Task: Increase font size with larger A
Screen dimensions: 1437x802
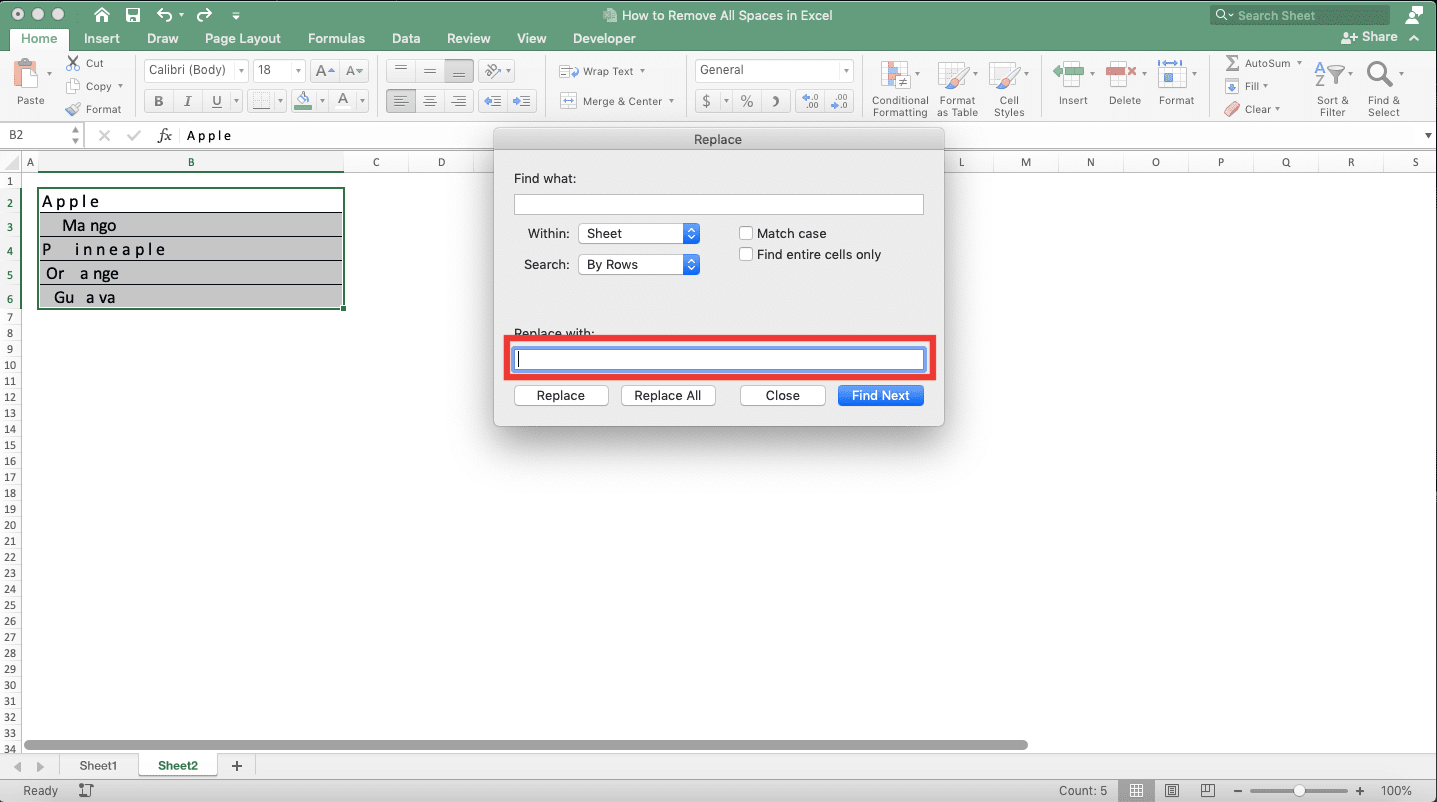Action: (x=324, y=71)
